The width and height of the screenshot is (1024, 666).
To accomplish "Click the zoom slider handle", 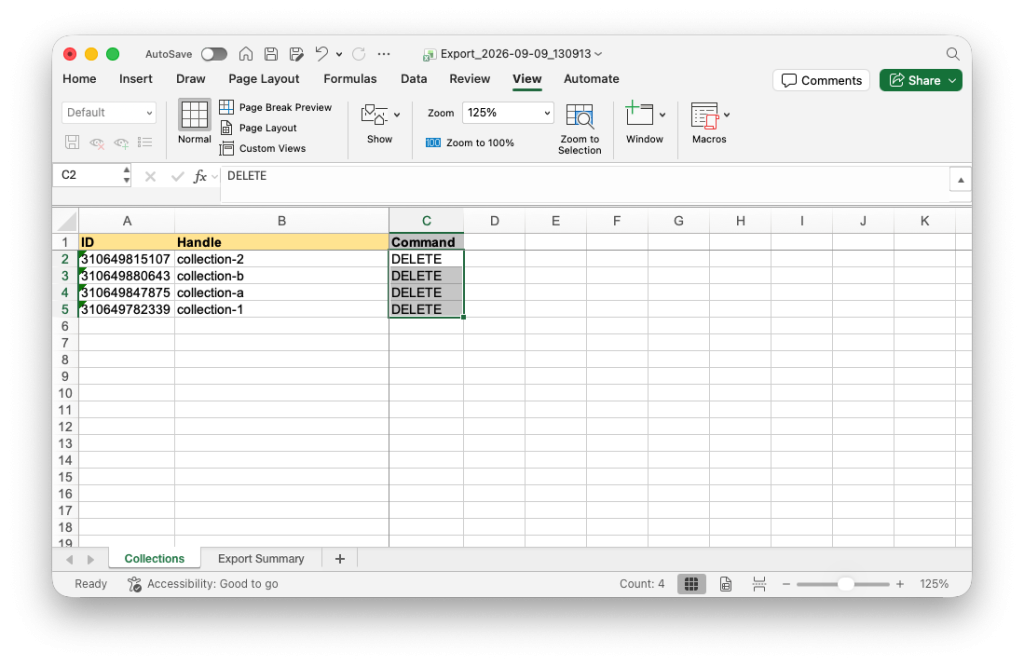I will pyautogui.click(x=845, y=584).
